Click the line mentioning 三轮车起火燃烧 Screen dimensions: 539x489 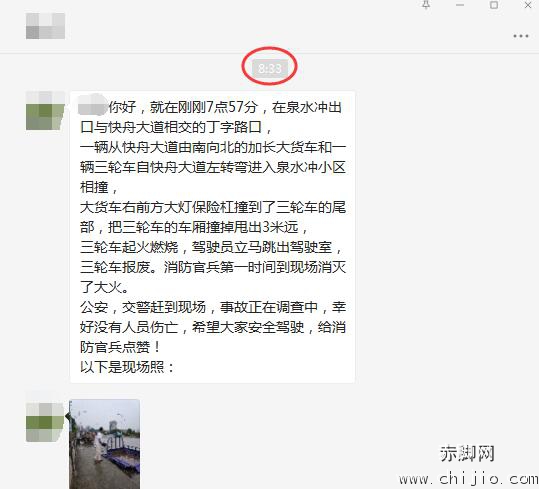click(211, 247)
